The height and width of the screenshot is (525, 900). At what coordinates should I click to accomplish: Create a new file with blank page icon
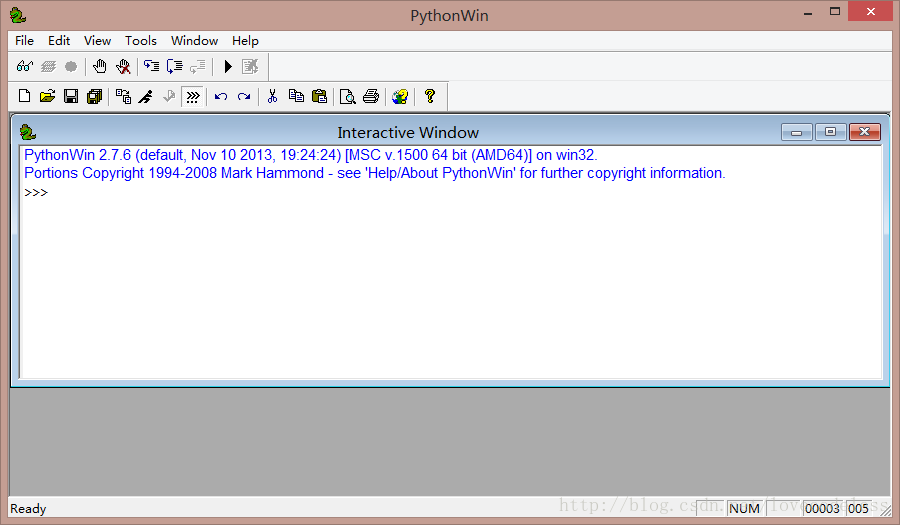click(24, 96)
